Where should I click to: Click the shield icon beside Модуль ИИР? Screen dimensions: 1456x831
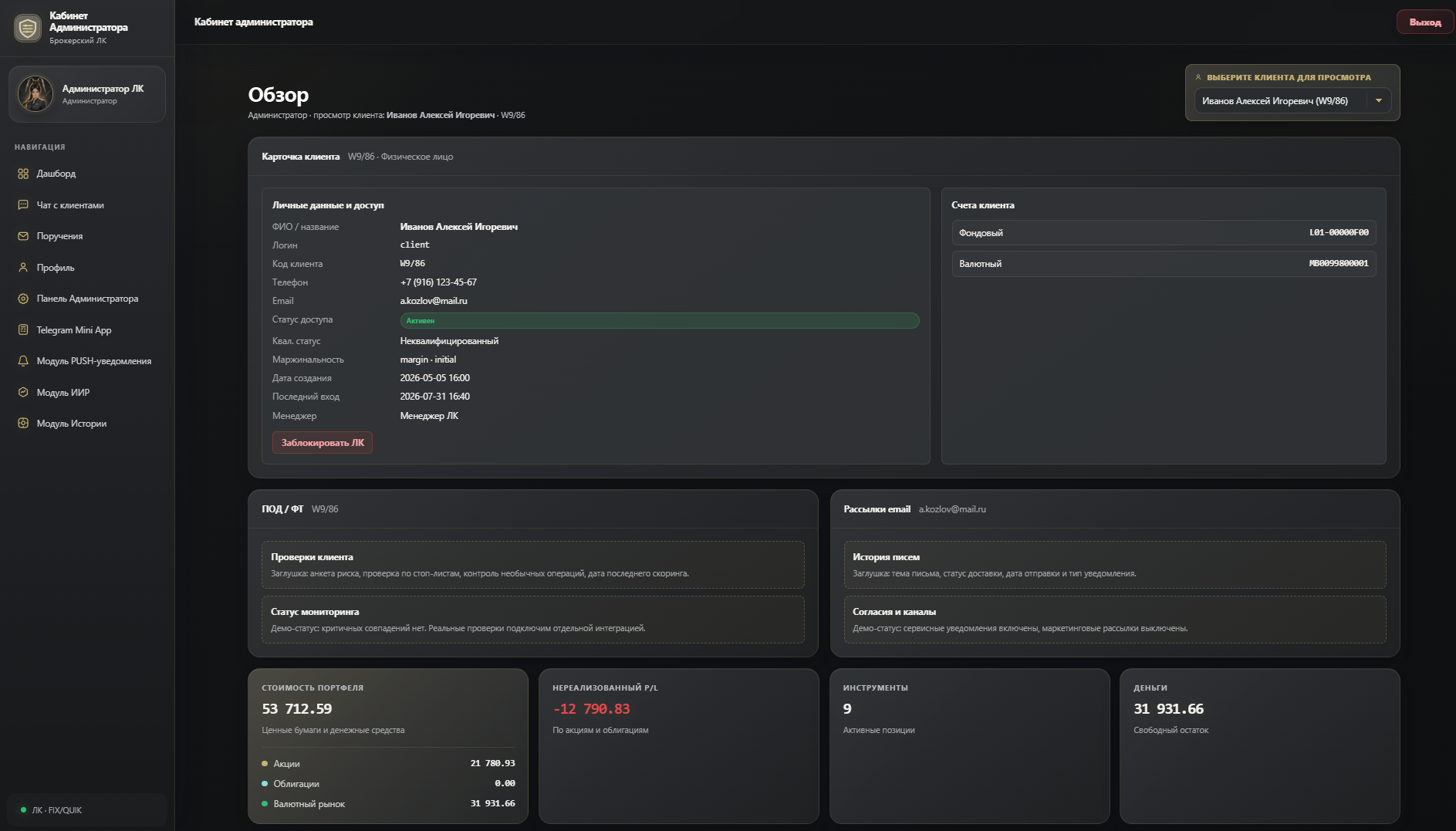click(x=23, y=393)
